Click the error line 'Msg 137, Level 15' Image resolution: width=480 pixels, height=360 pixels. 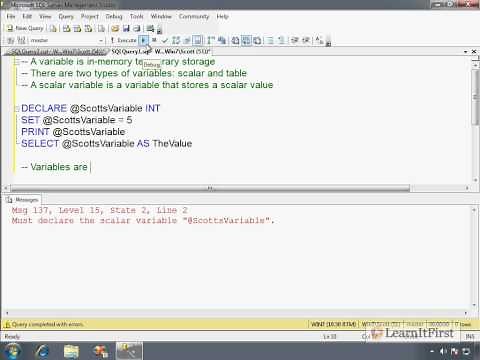tap(100, 210)
